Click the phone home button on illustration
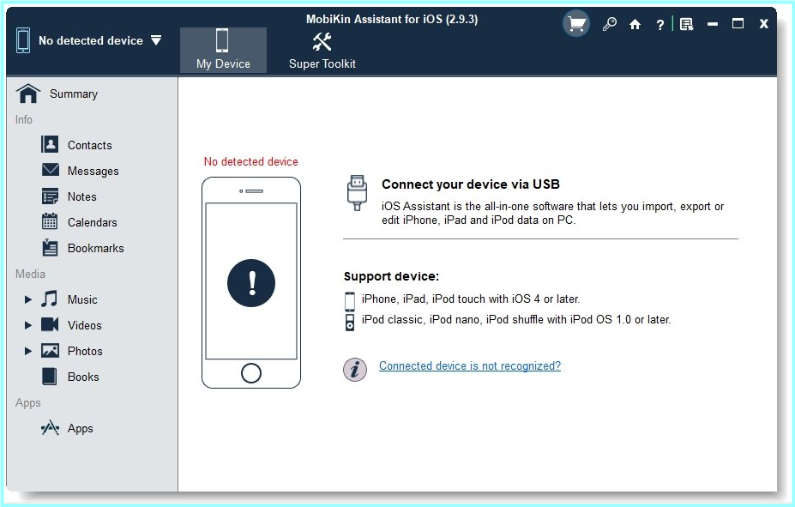This screenshot has width=795, height=507. tap(251, 373)
